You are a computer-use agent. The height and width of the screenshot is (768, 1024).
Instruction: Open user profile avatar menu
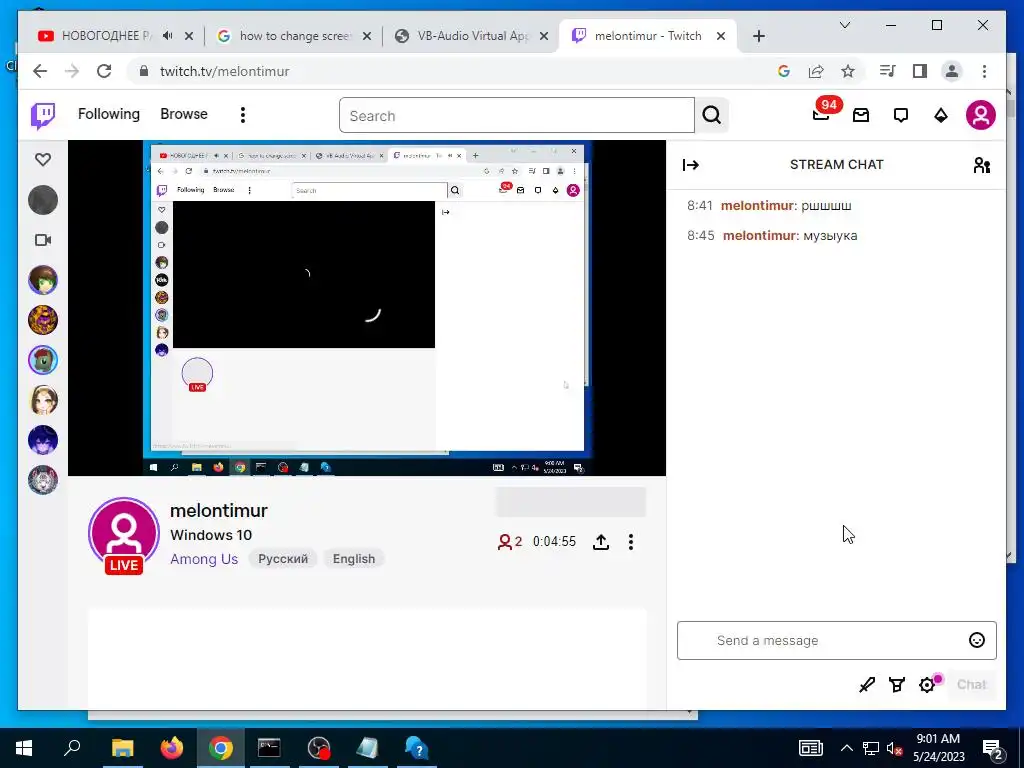pyautogui.click(x=980, y=116)
